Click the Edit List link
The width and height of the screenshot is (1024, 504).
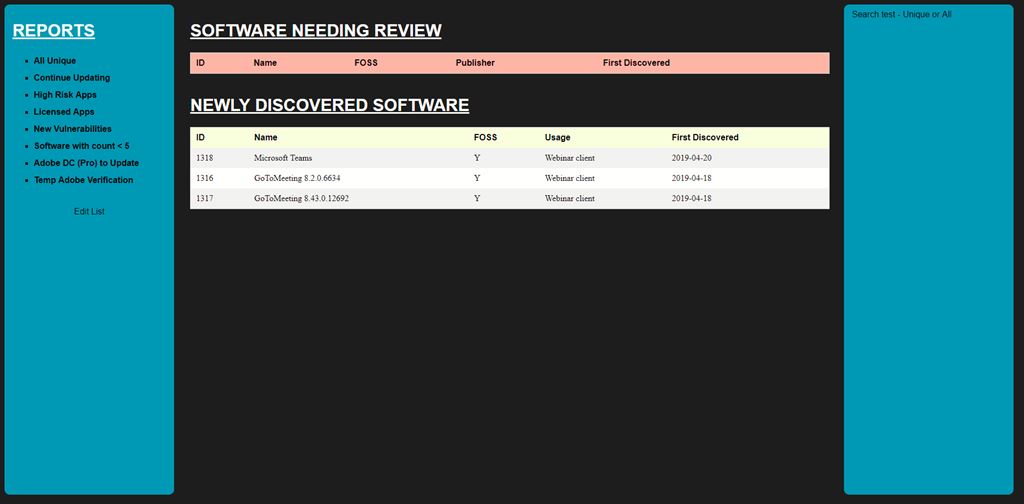[89, 212]
